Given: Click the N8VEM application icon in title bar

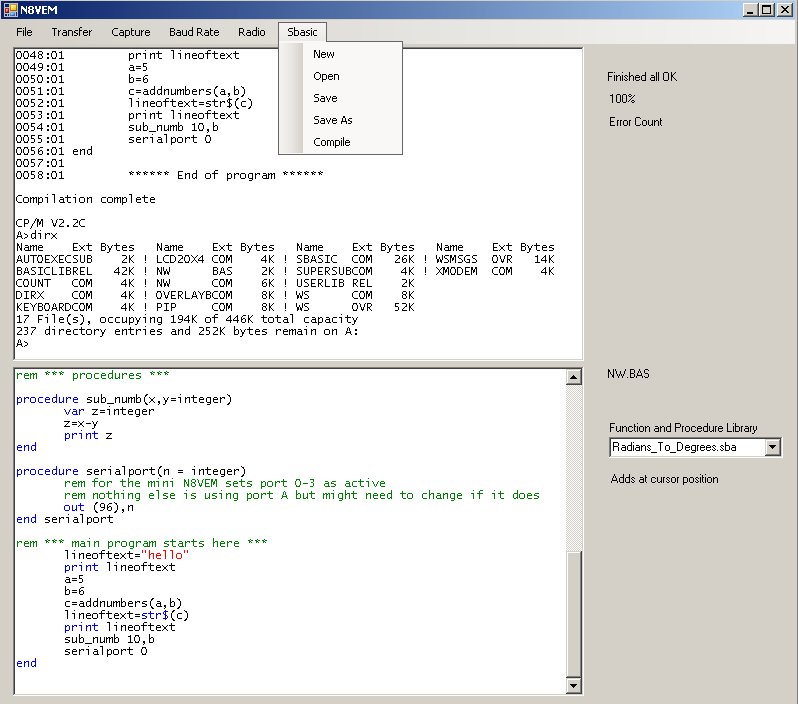Looking at the screenshot, I should [10, 10].
